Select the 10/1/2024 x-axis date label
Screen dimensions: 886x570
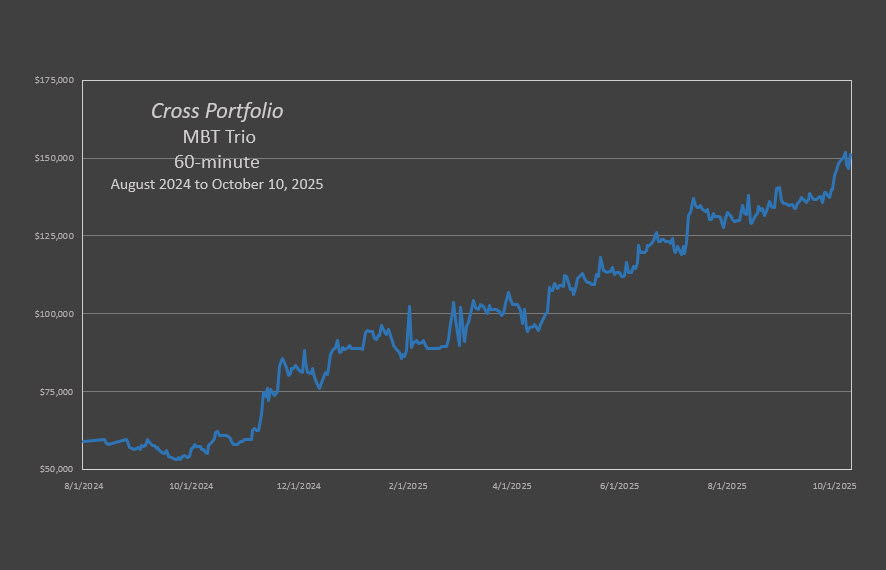(191, 486)
